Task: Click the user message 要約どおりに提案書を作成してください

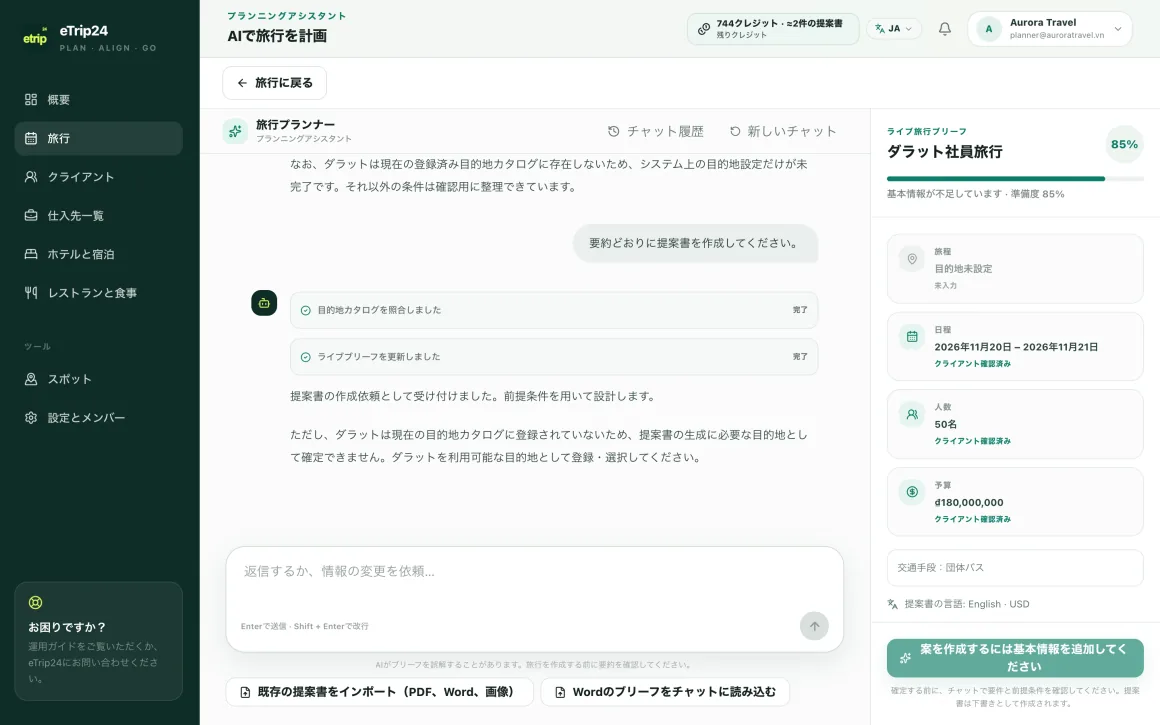Action: (x=695, y=243)
